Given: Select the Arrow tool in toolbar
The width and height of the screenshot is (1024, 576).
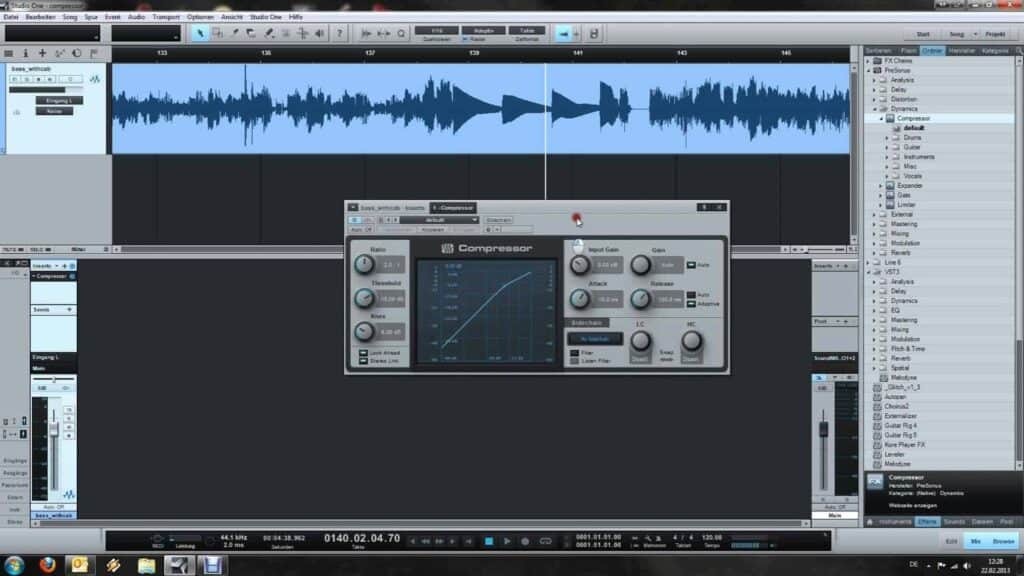Looking at the screenshot, I should (x=200, y=33).
